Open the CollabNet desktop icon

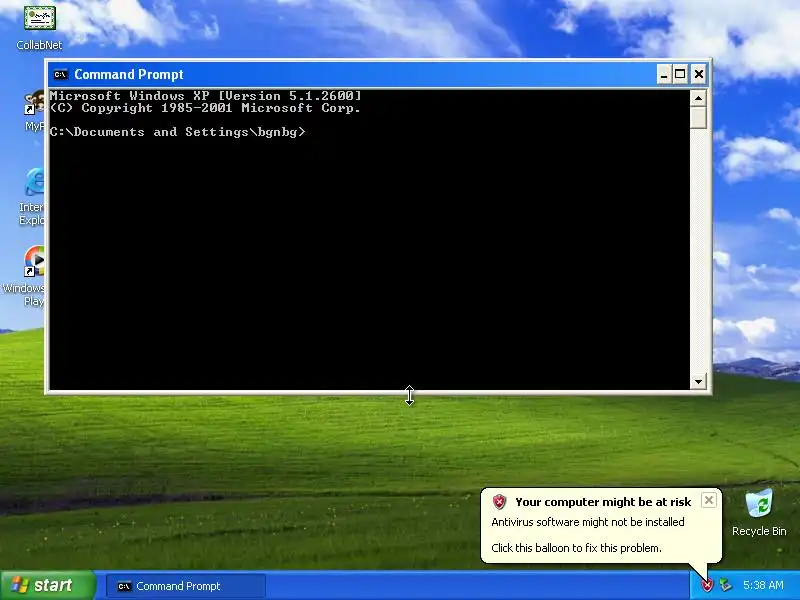(39, 26)
